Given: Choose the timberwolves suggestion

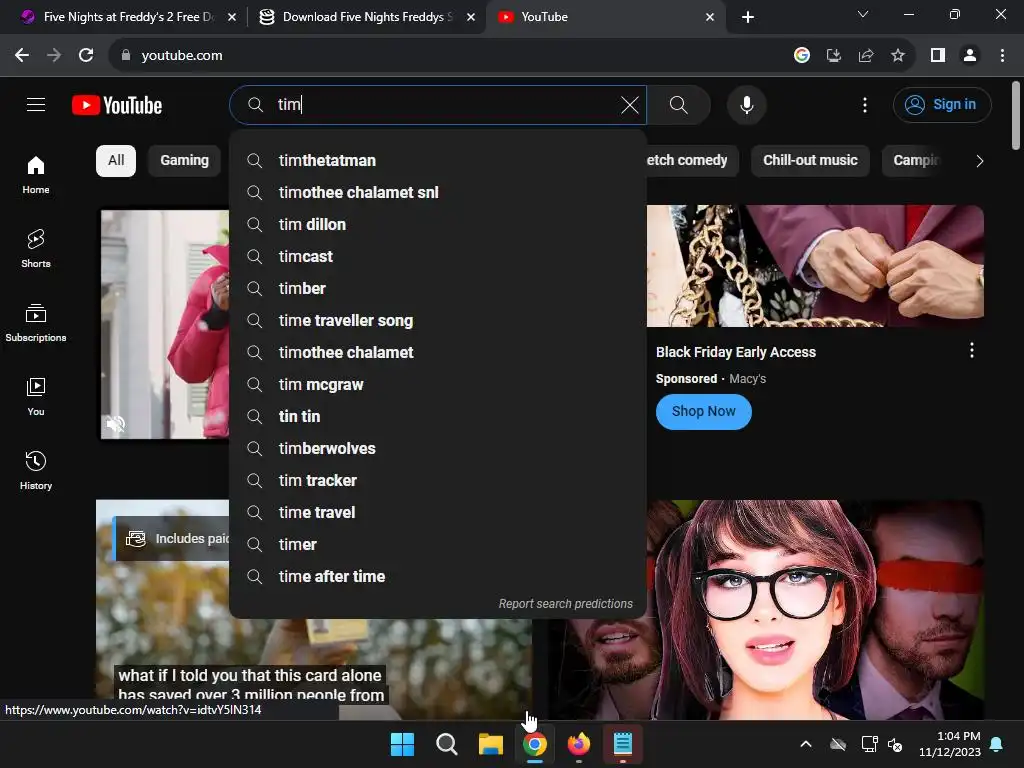Looking at the screenshot, I should click(x=438, y=449).
